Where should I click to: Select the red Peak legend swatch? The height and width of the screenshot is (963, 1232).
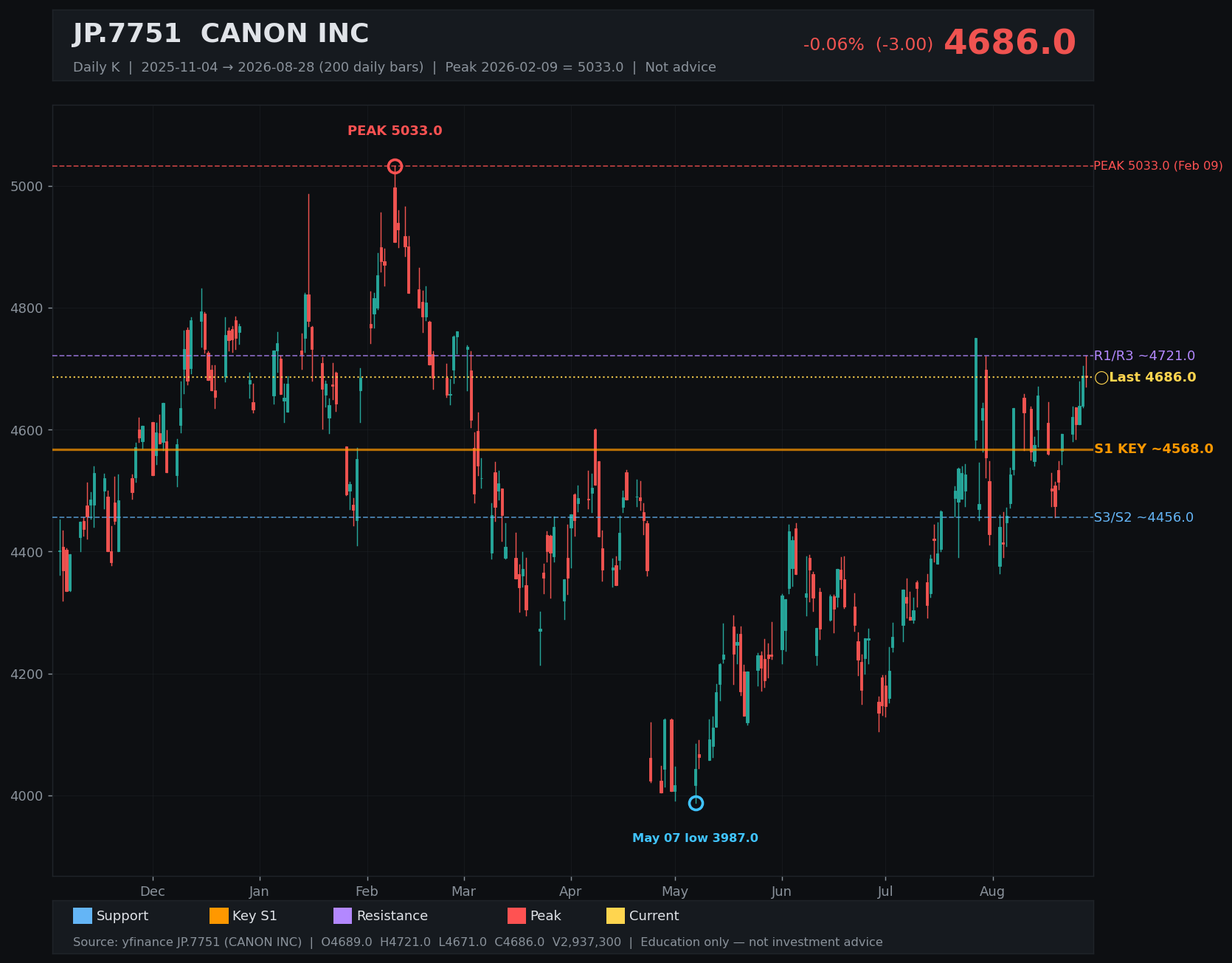coord(517,916)
